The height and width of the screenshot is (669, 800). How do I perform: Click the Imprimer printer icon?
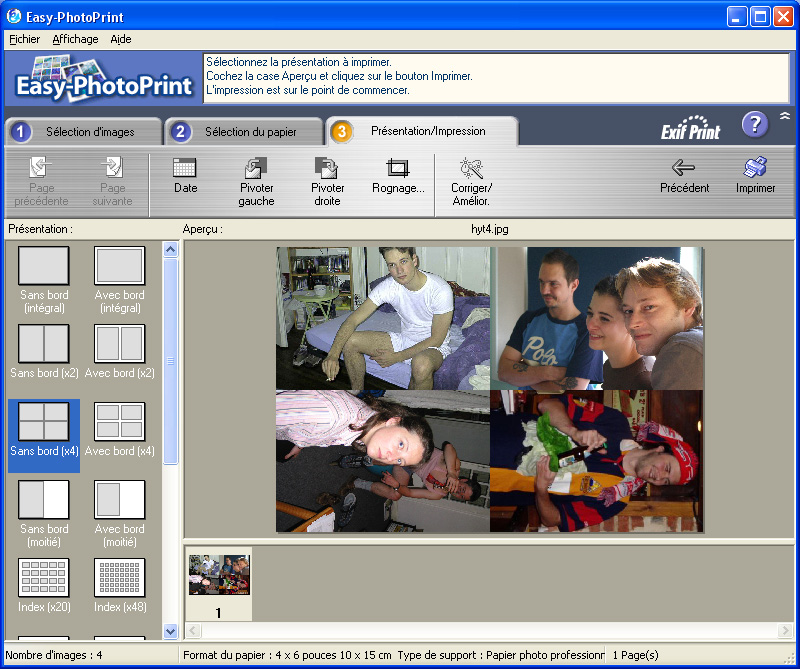point(755,168)
